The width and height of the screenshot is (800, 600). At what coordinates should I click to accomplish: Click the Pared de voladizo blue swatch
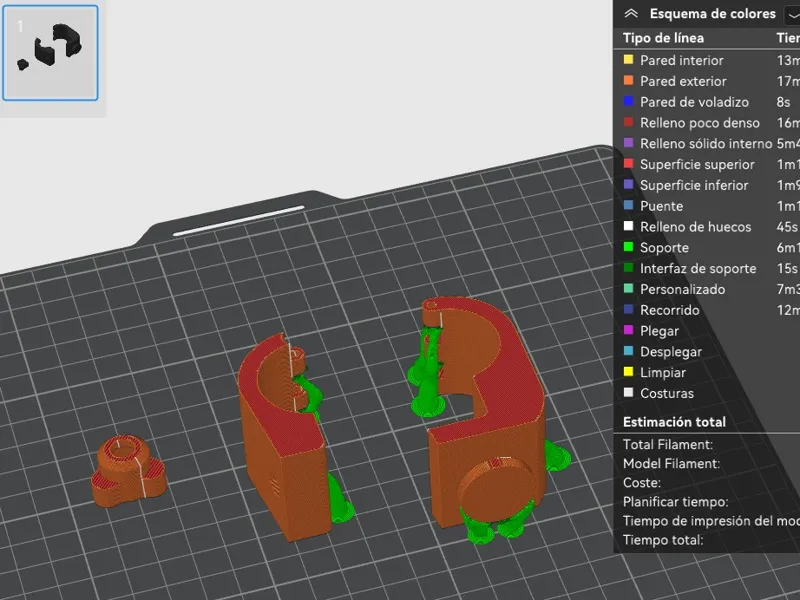(629, 102)
